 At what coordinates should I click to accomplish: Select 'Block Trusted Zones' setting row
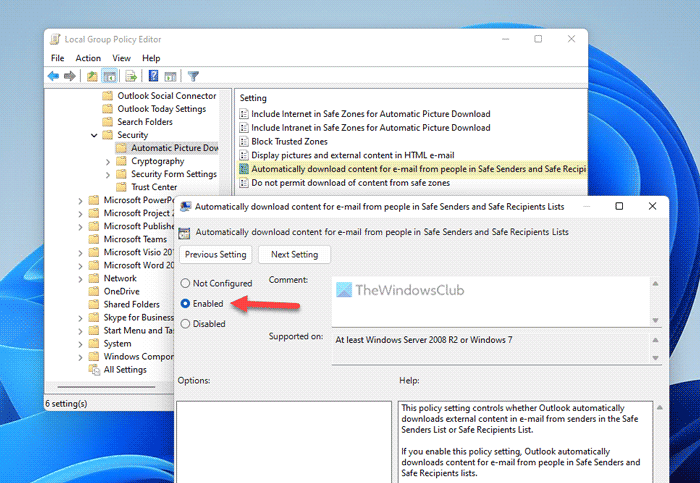click(x=289, y=142)
